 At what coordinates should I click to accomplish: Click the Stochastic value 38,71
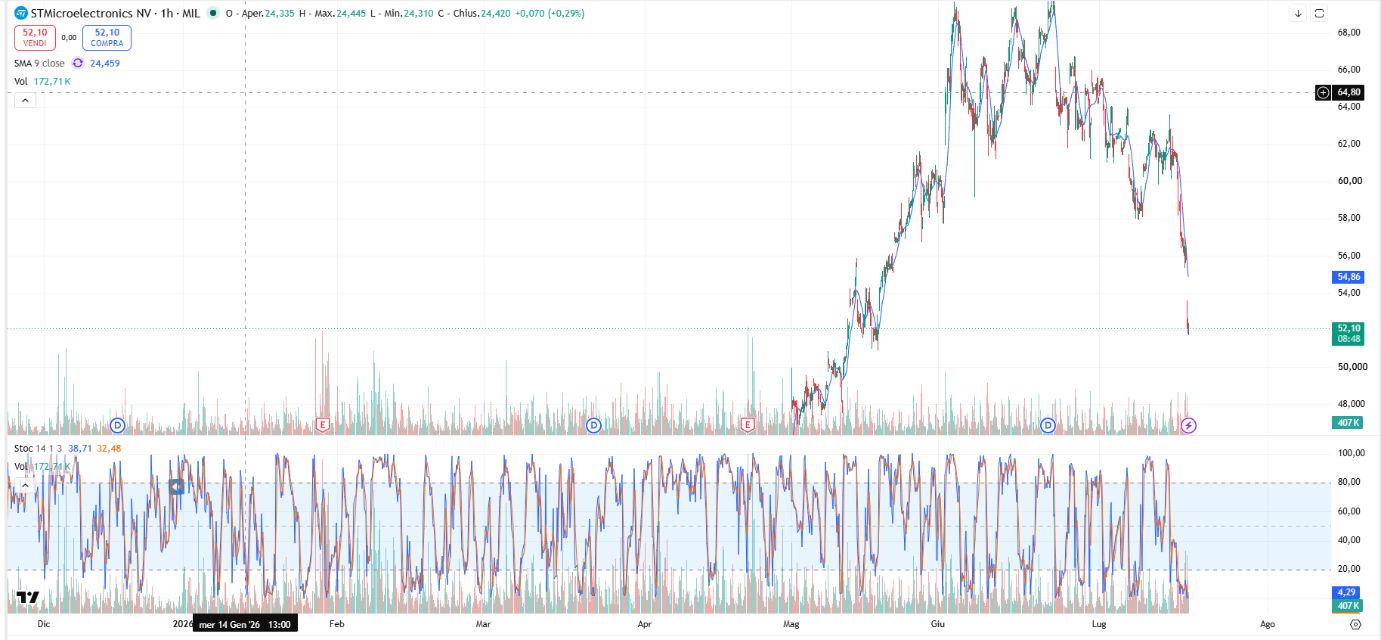click(80, 449)
